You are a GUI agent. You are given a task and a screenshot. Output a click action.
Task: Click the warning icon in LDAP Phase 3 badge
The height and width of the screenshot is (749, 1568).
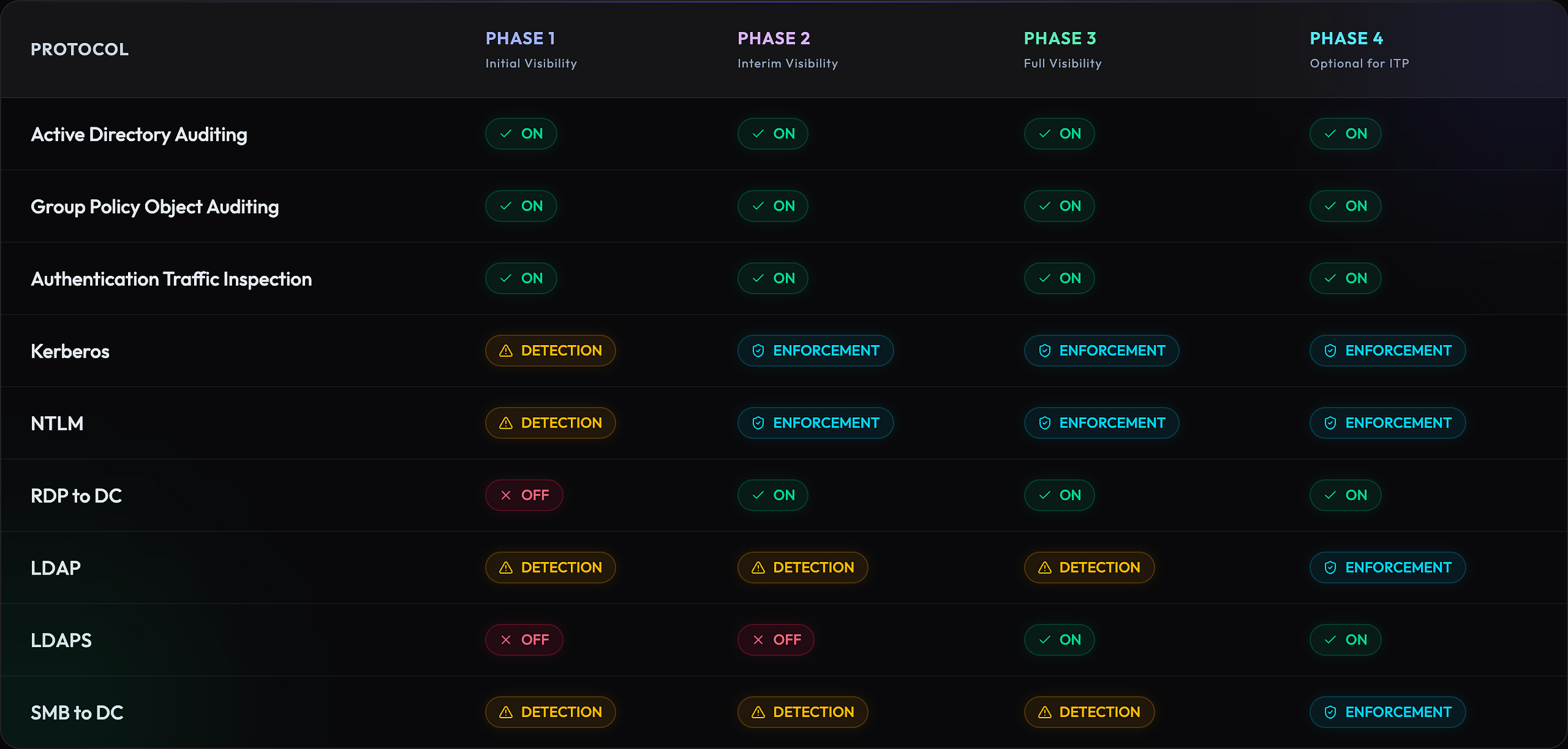click(x=1045, y=568)
